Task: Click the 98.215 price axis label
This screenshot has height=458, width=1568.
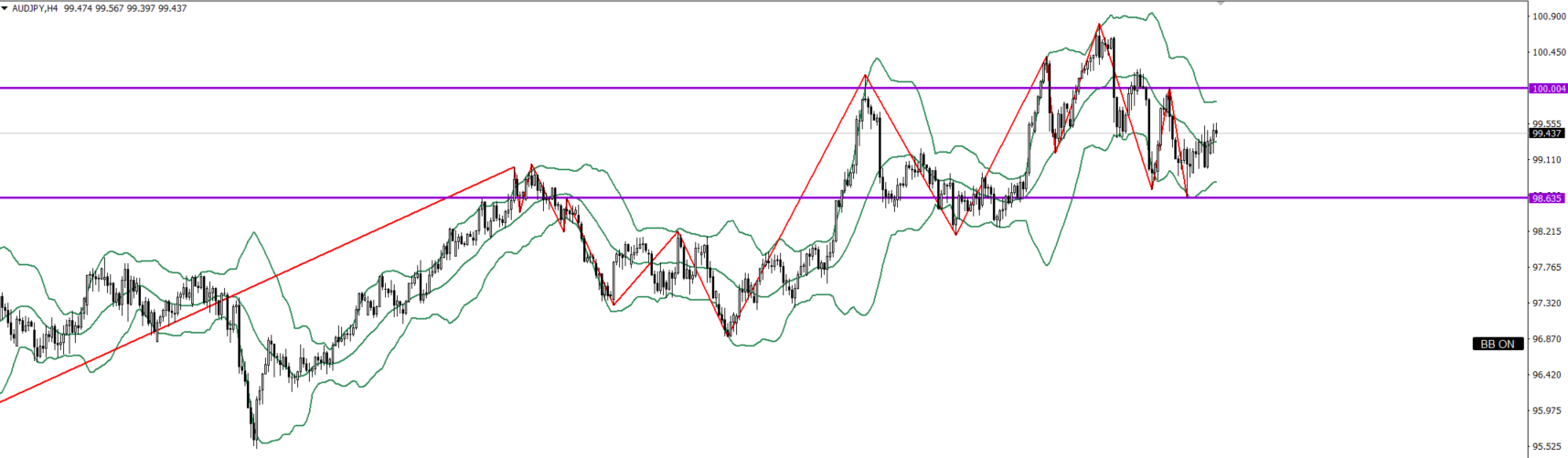Action: tap(1547, 231)
